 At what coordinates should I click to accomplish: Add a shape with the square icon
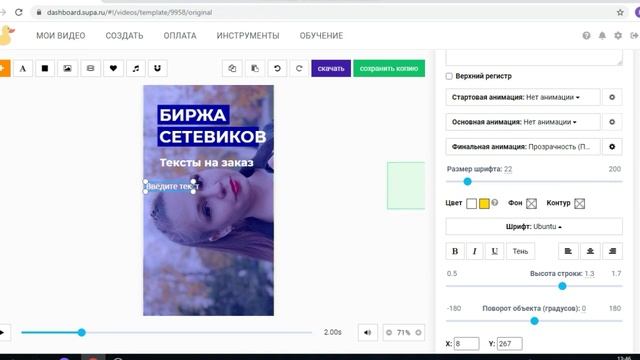click(45, 69)
